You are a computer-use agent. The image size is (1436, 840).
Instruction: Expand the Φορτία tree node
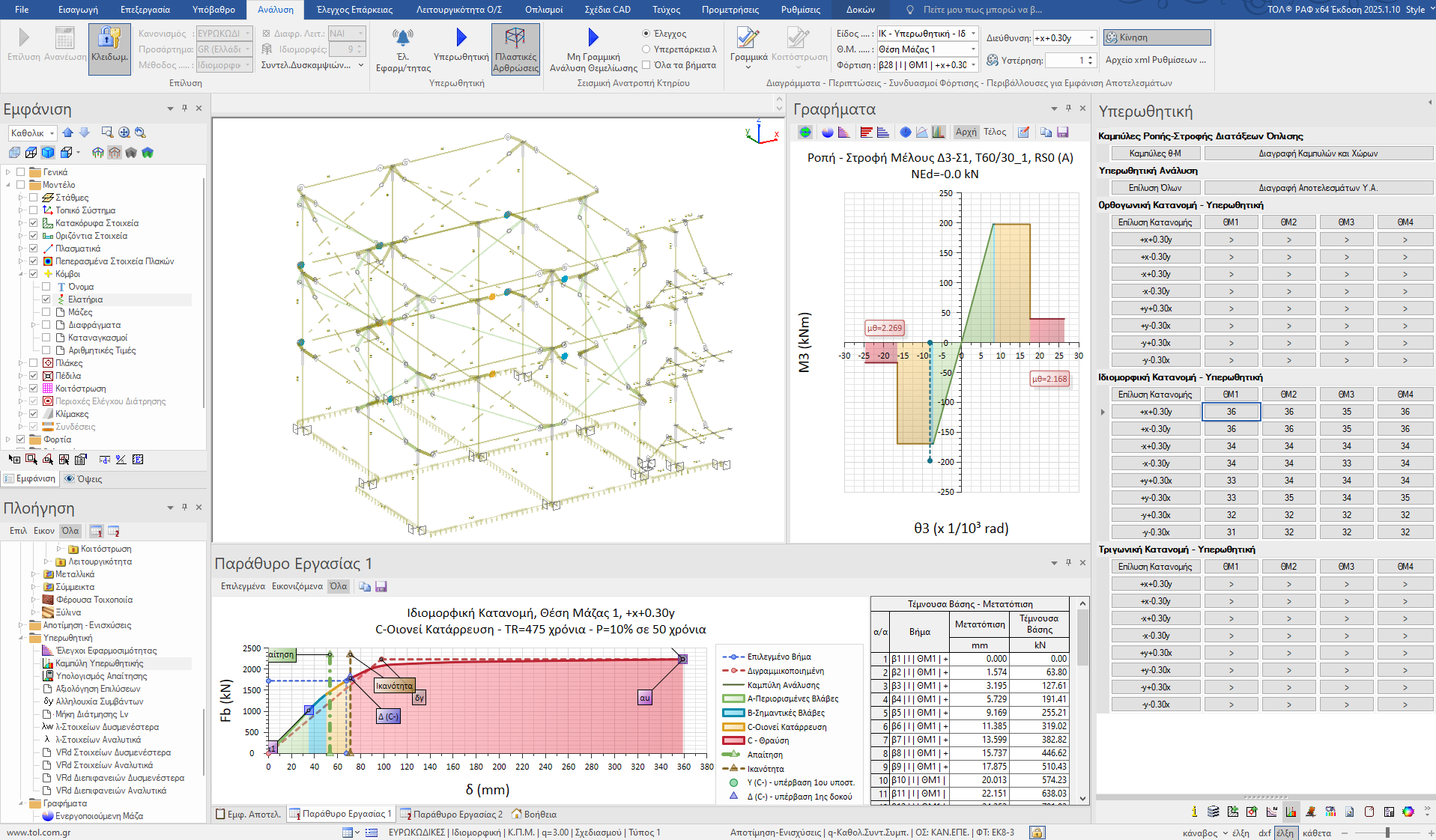pos(8,439)
